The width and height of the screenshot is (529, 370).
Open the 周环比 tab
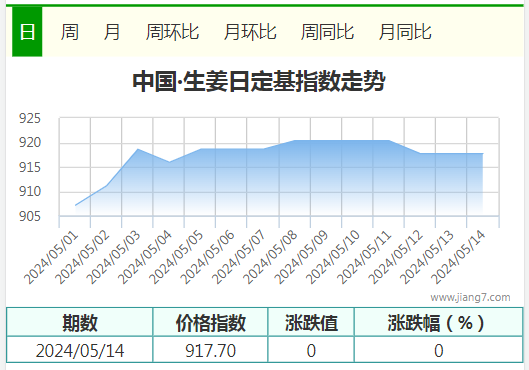[172, 32]
